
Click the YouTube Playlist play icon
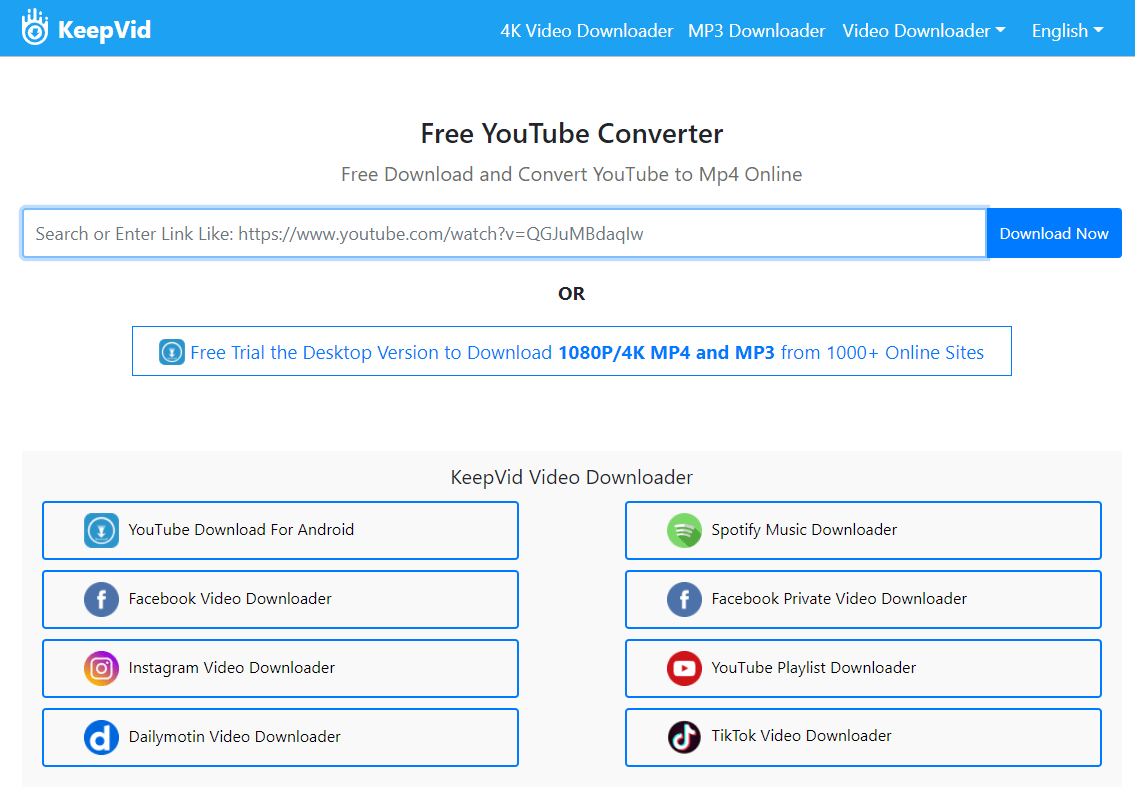tap(684, 668)
